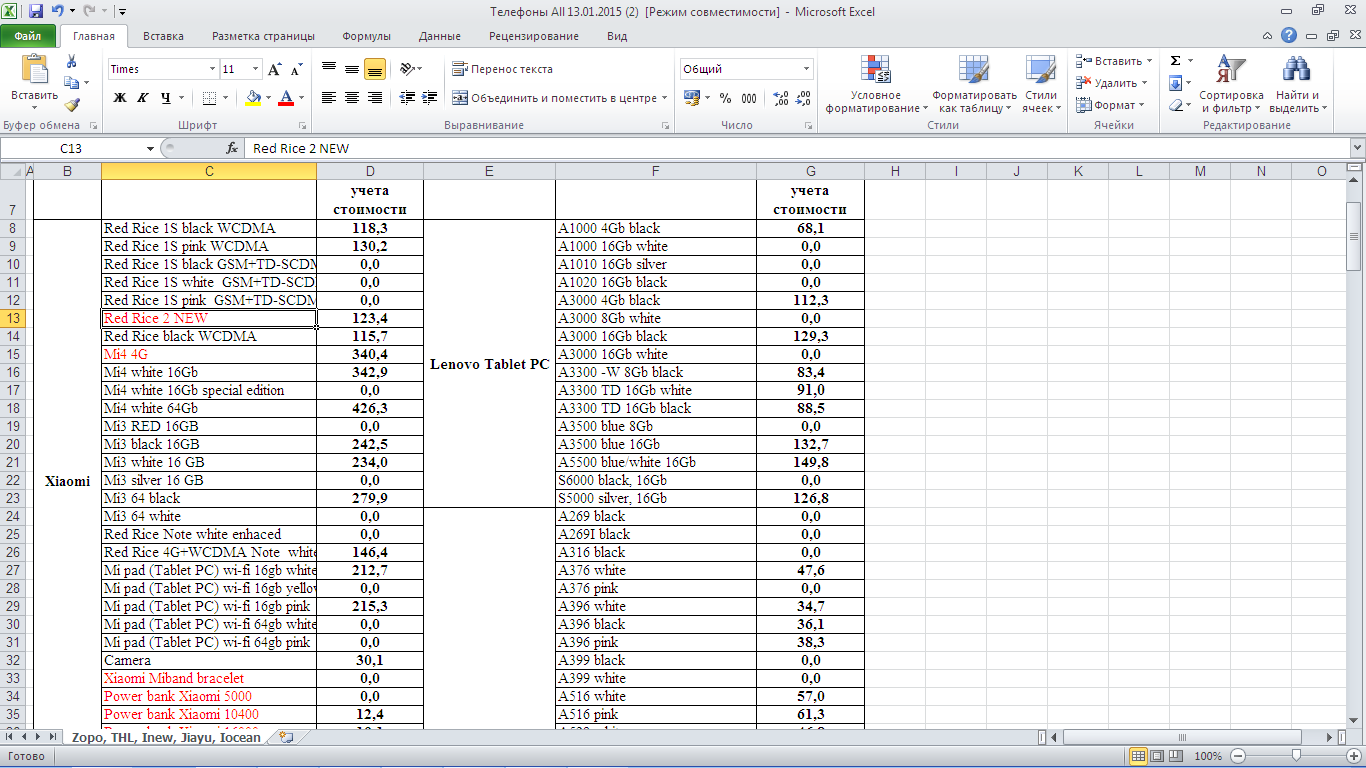
Task: Click the Name Box showing C13
Action: click(x=72, y=148)
